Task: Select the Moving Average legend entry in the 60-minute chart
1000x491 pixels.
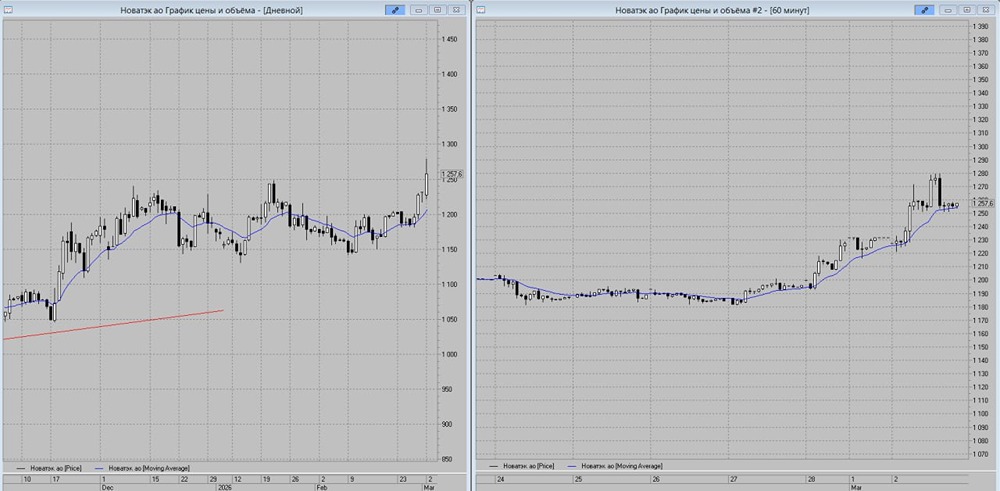Action: click(615, 467)
